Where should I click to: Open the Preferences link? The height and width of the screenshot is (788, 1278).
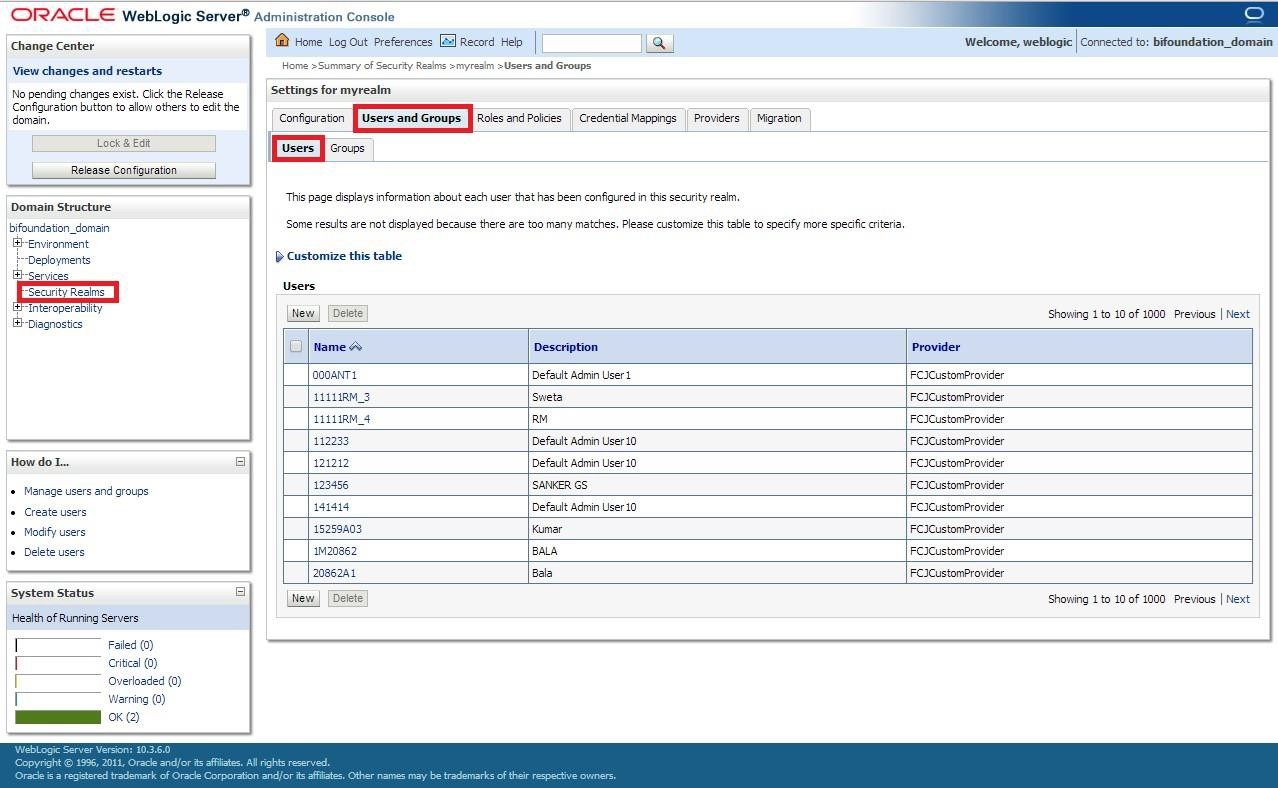pos(403,42)
